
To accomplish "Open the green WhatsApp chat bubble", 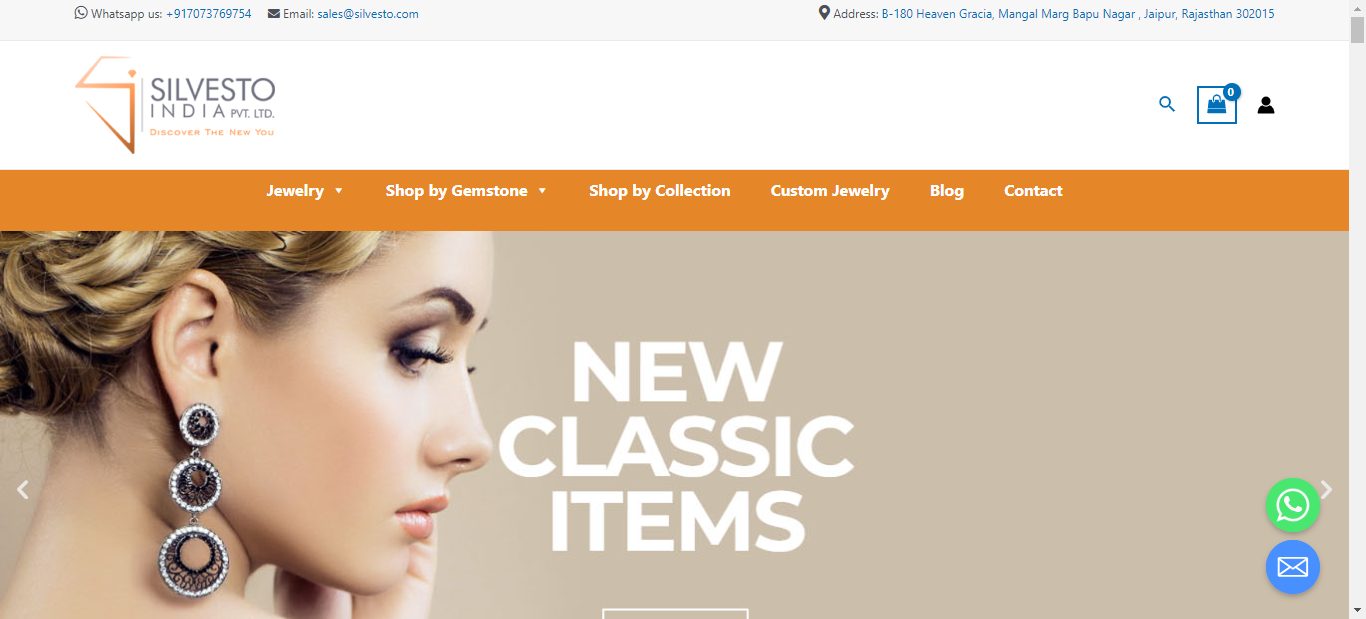I will (x=1293, y=505).
